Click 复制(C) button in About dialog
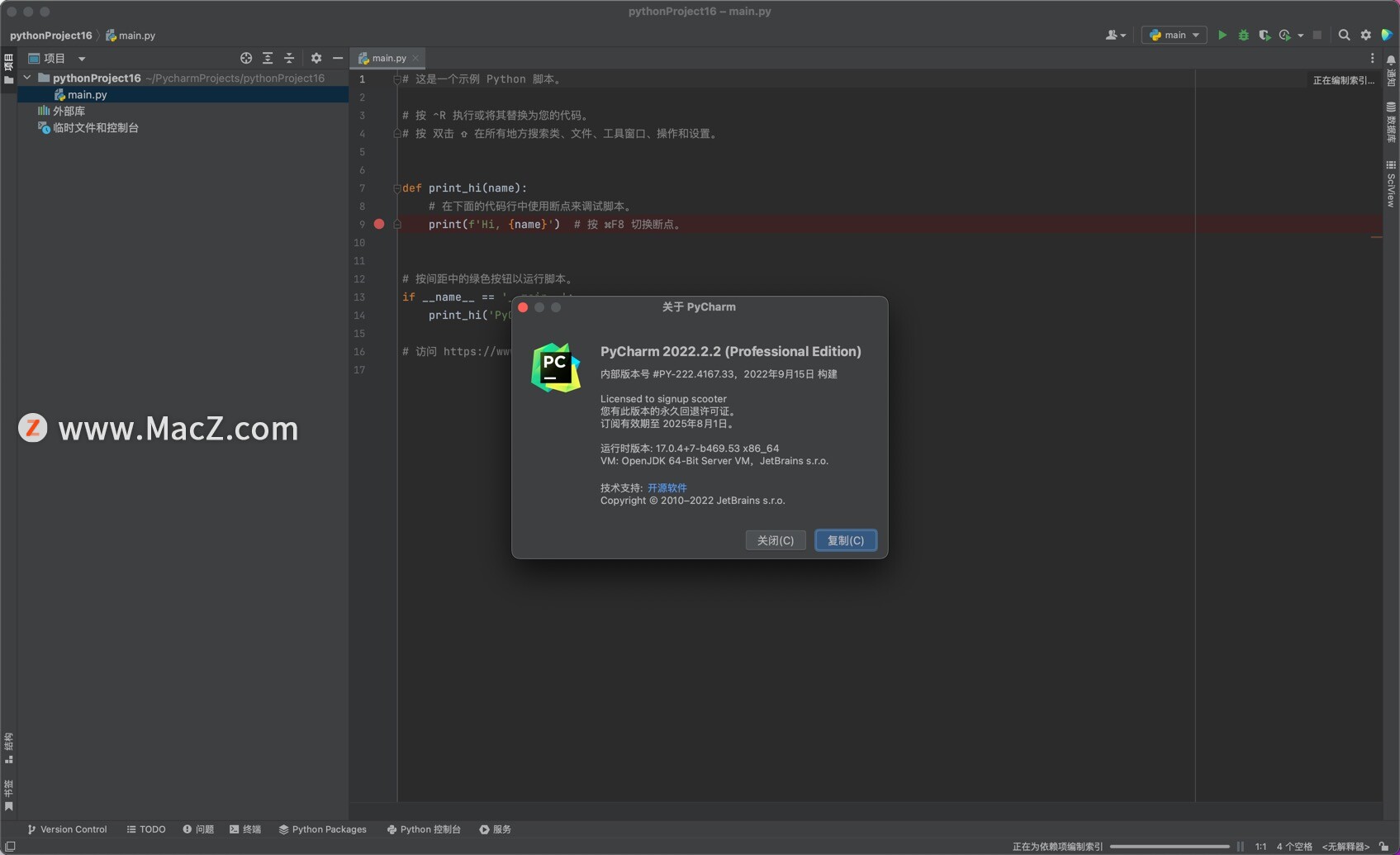 [x=846, y=540]
